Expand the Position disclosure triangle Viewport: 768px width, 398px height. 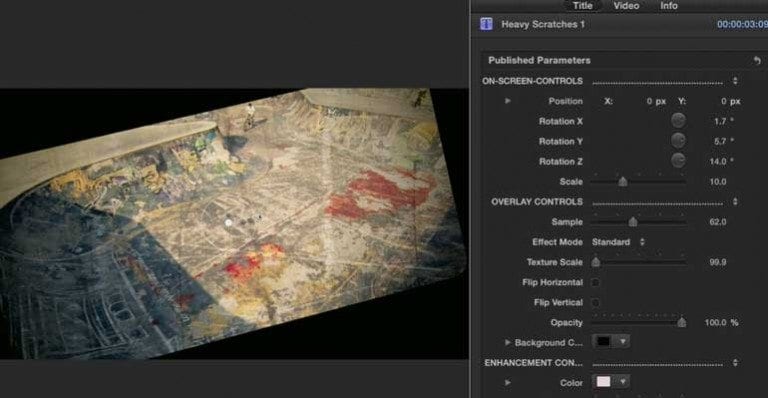tap(508, 101)
